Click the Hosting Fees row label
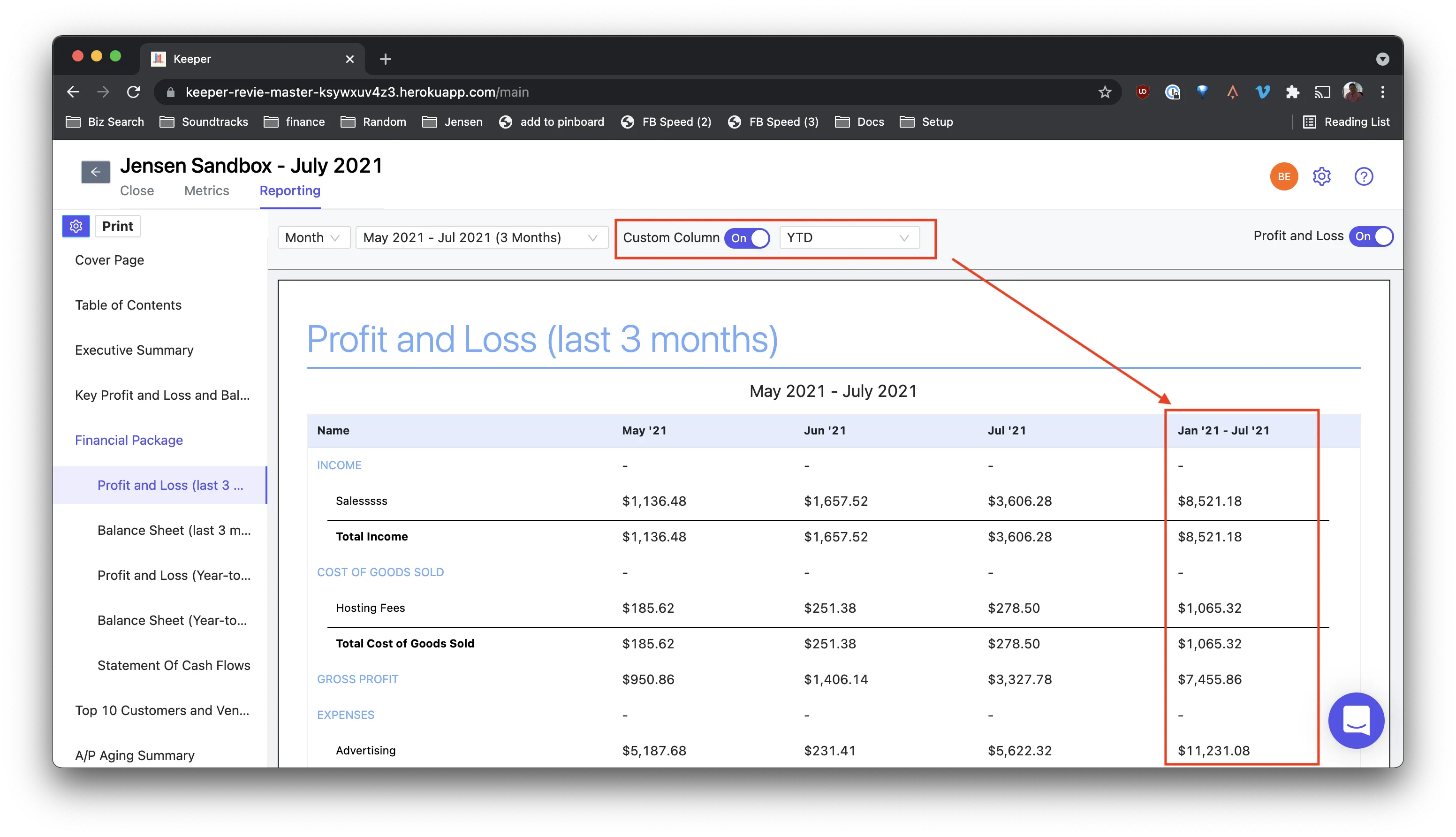Screen dimensions: 1456x837 click(x=370, y=608)
